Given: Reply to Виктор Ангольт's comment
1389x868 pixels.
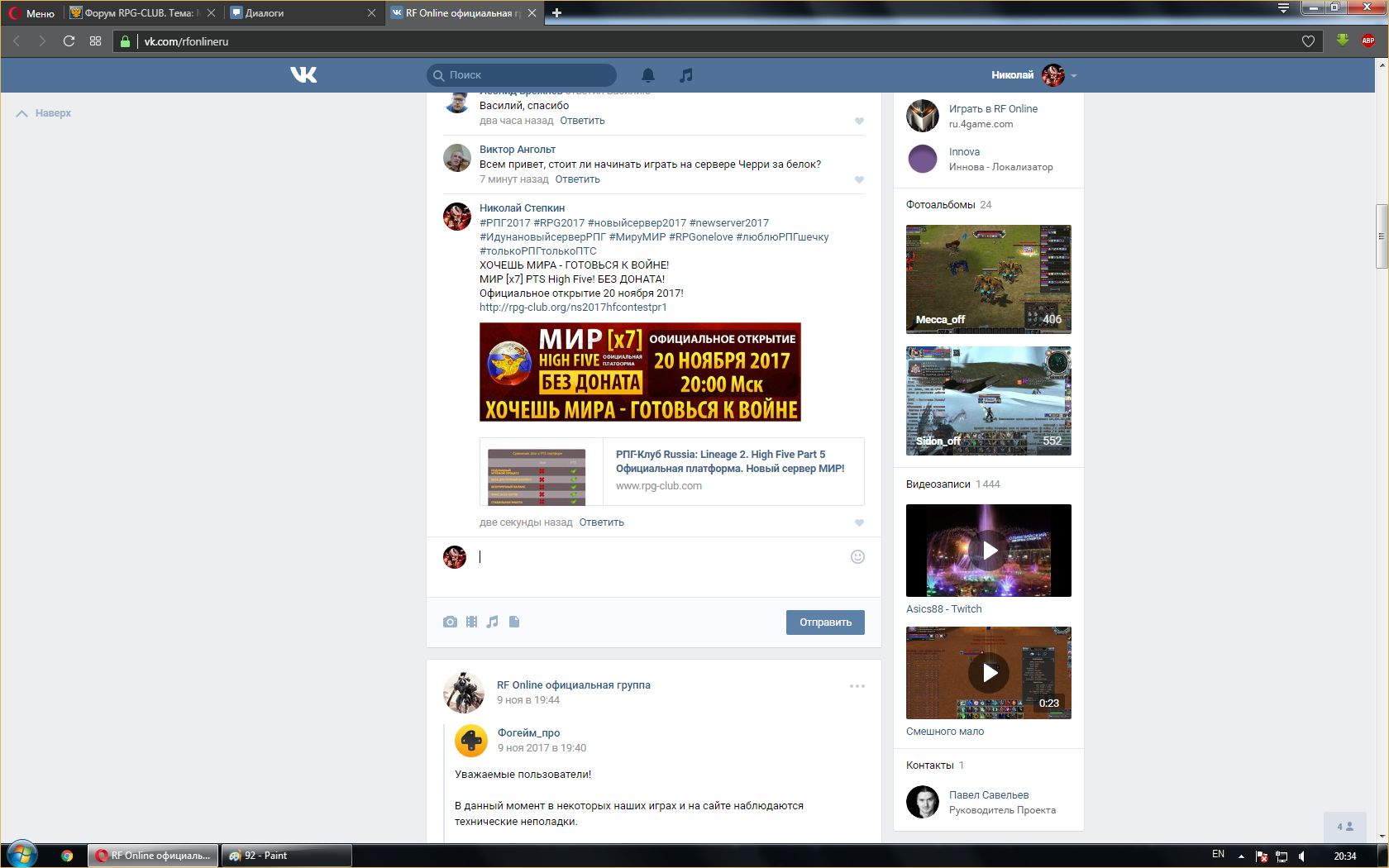Looking at the screenshot, I should (577, 179).
